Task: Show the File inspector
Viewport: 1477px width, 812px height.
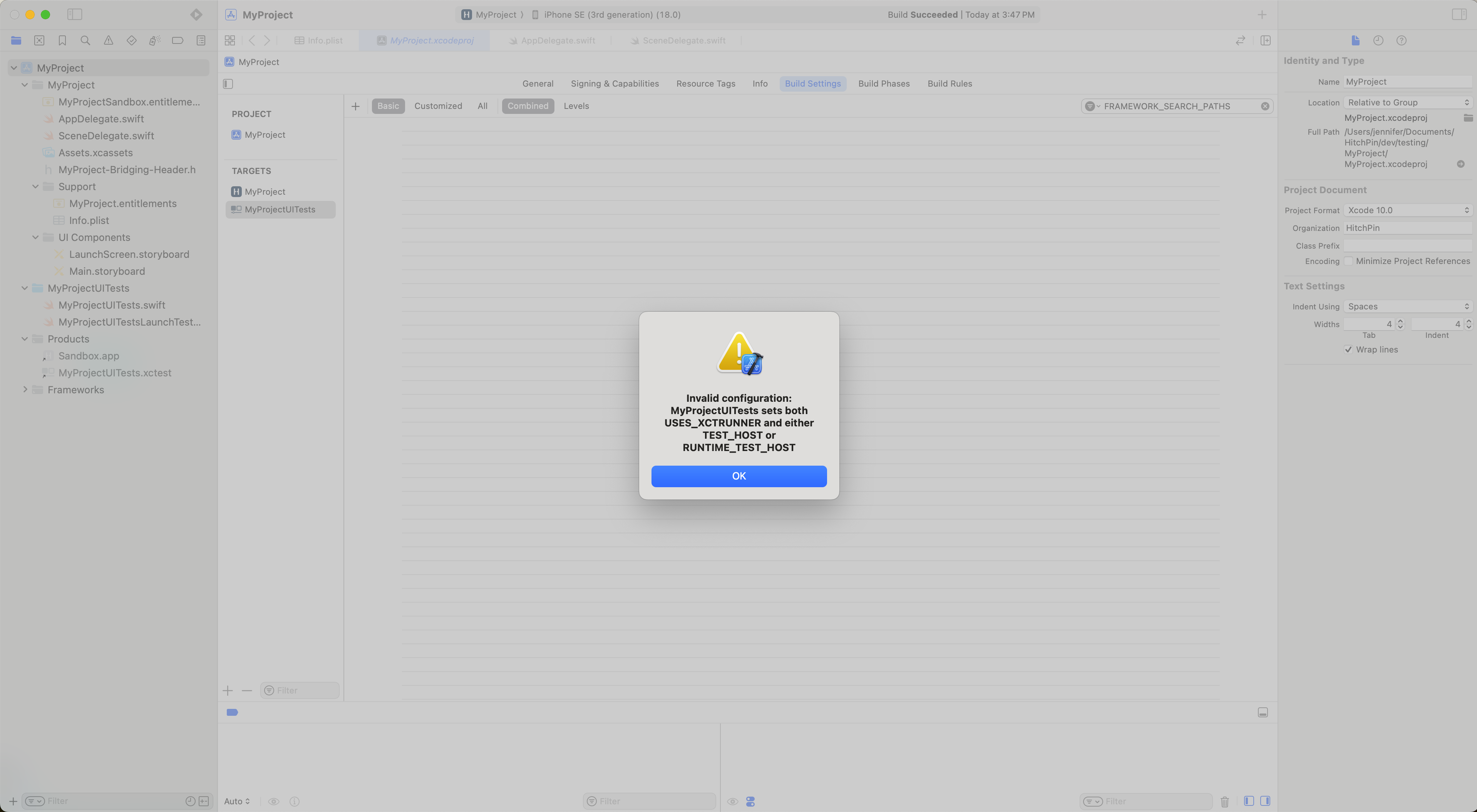Action: click(x=1355, y=40)
